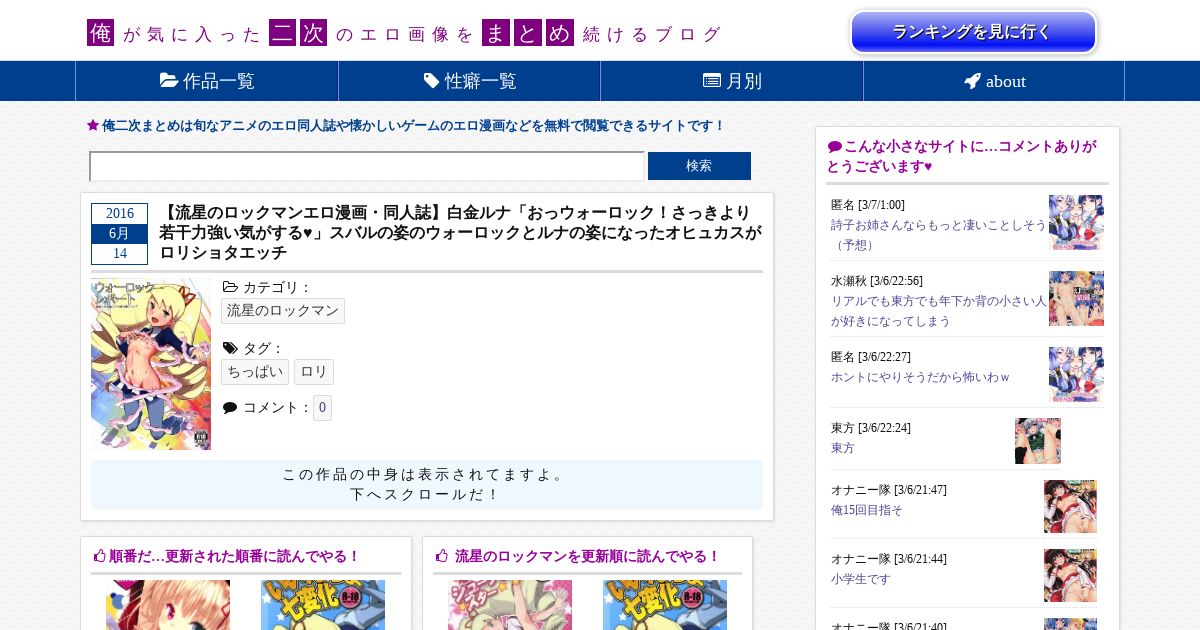Click the day 14 in the date box
This screenshot has height=630, width=1200.
pos(120,254)
